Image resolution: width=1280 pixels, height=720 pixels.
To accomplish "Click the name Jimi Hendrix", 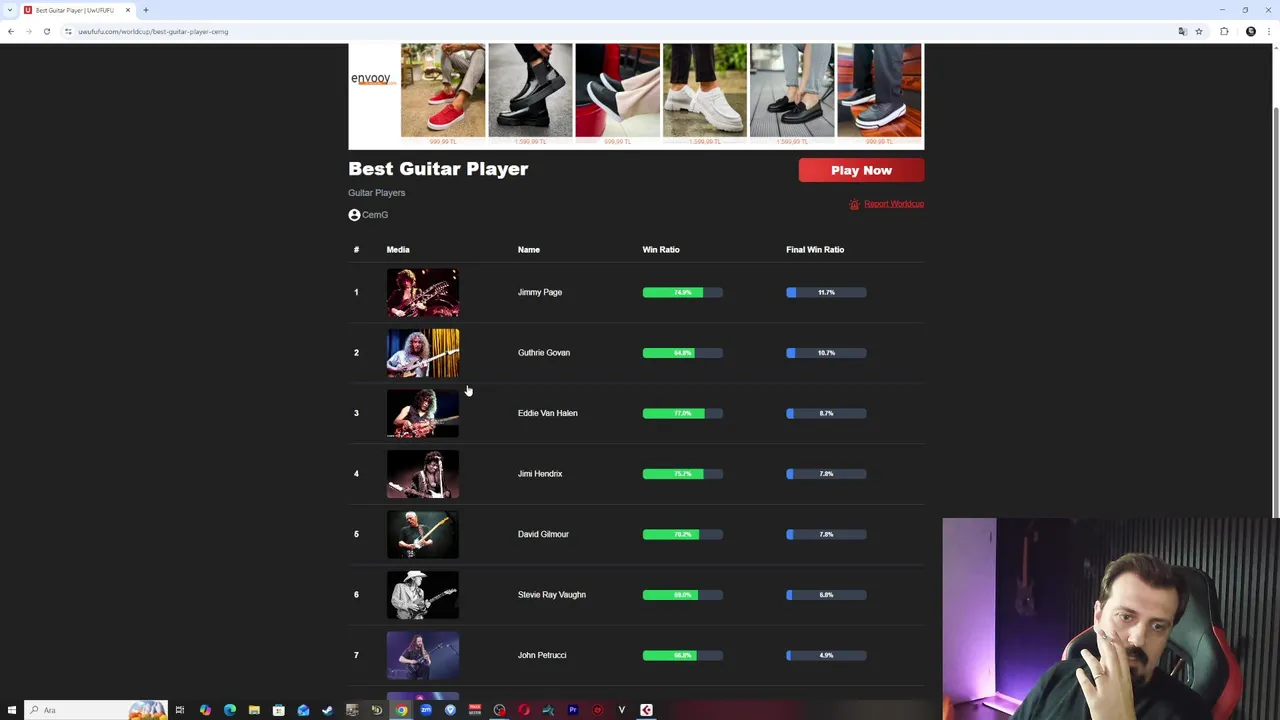I will (540, 474).
